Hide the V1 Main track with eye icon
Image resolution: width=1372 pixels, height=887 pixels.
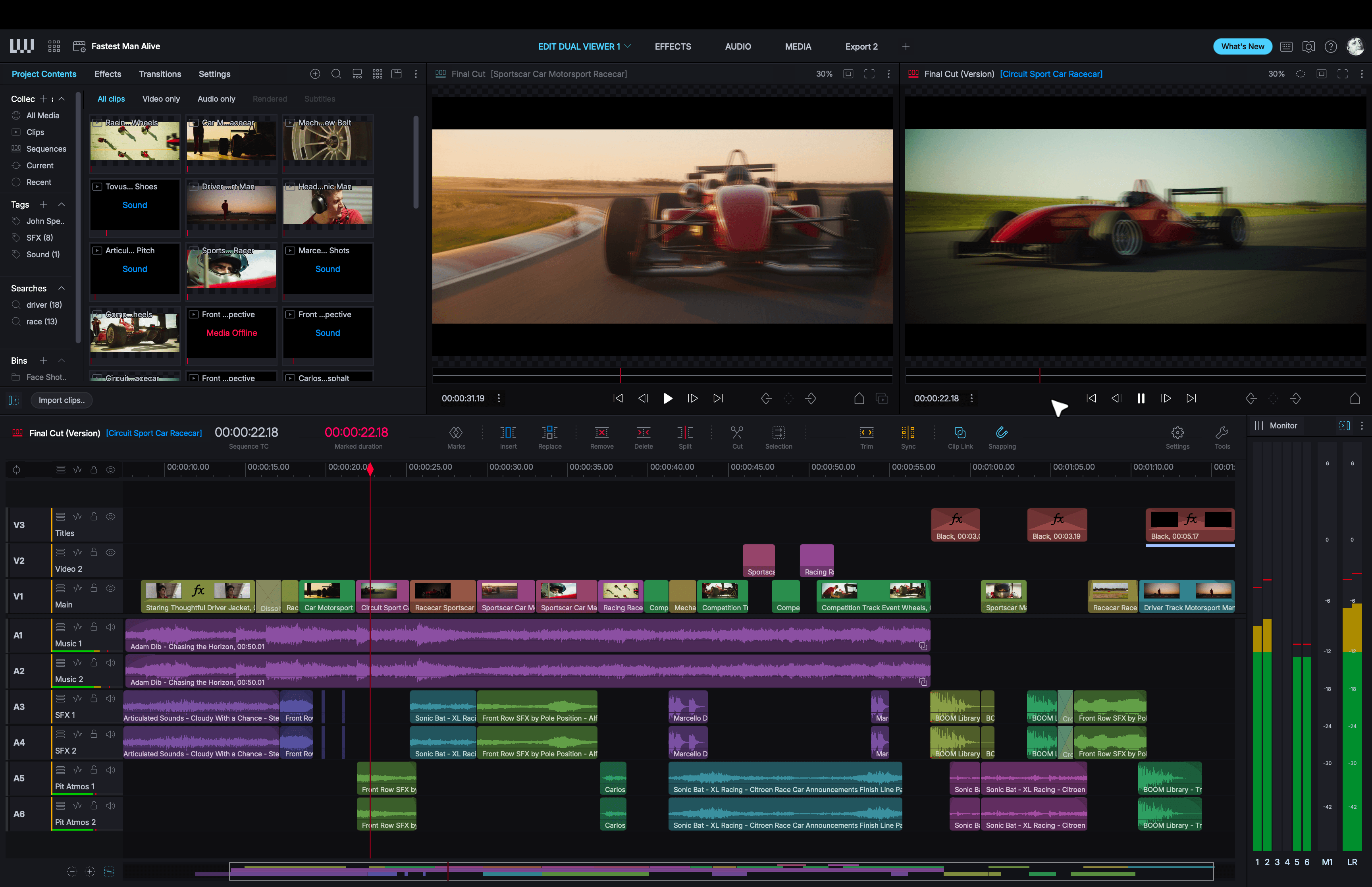pos(110,589)
